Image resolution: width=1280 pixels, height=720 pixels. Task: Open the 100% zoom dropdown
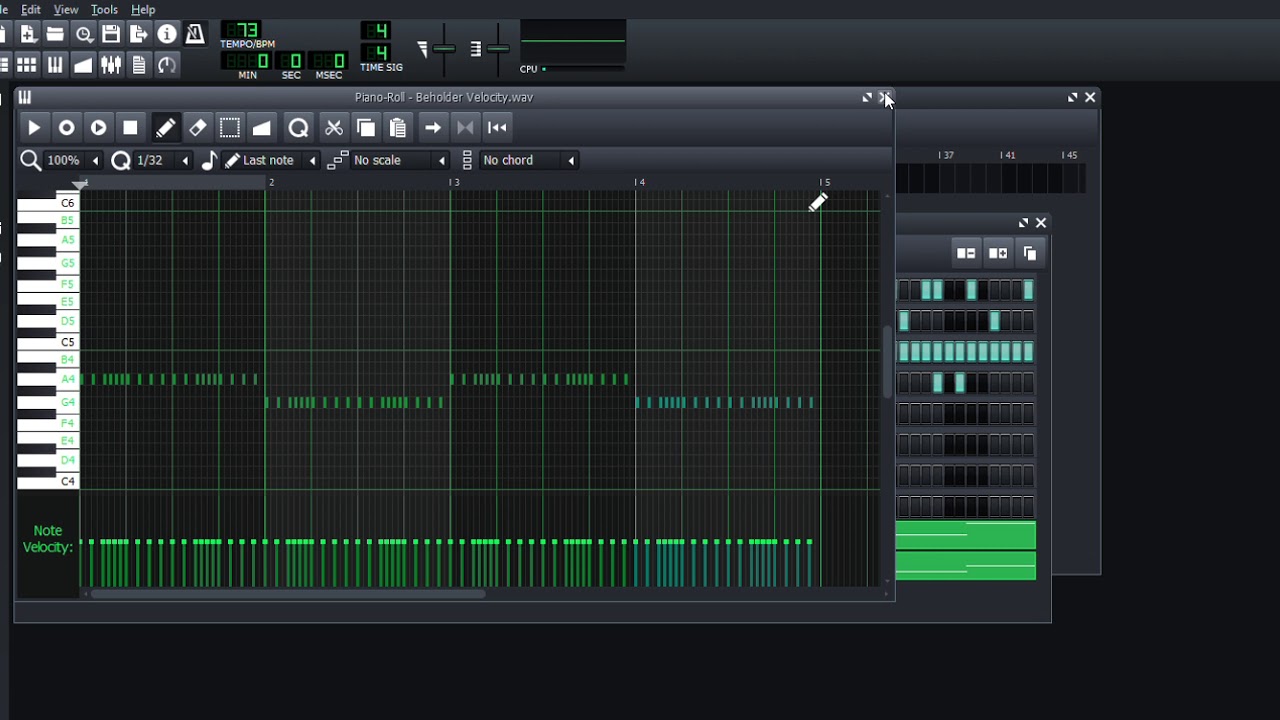pyautogui.click(x=71, y=160)
